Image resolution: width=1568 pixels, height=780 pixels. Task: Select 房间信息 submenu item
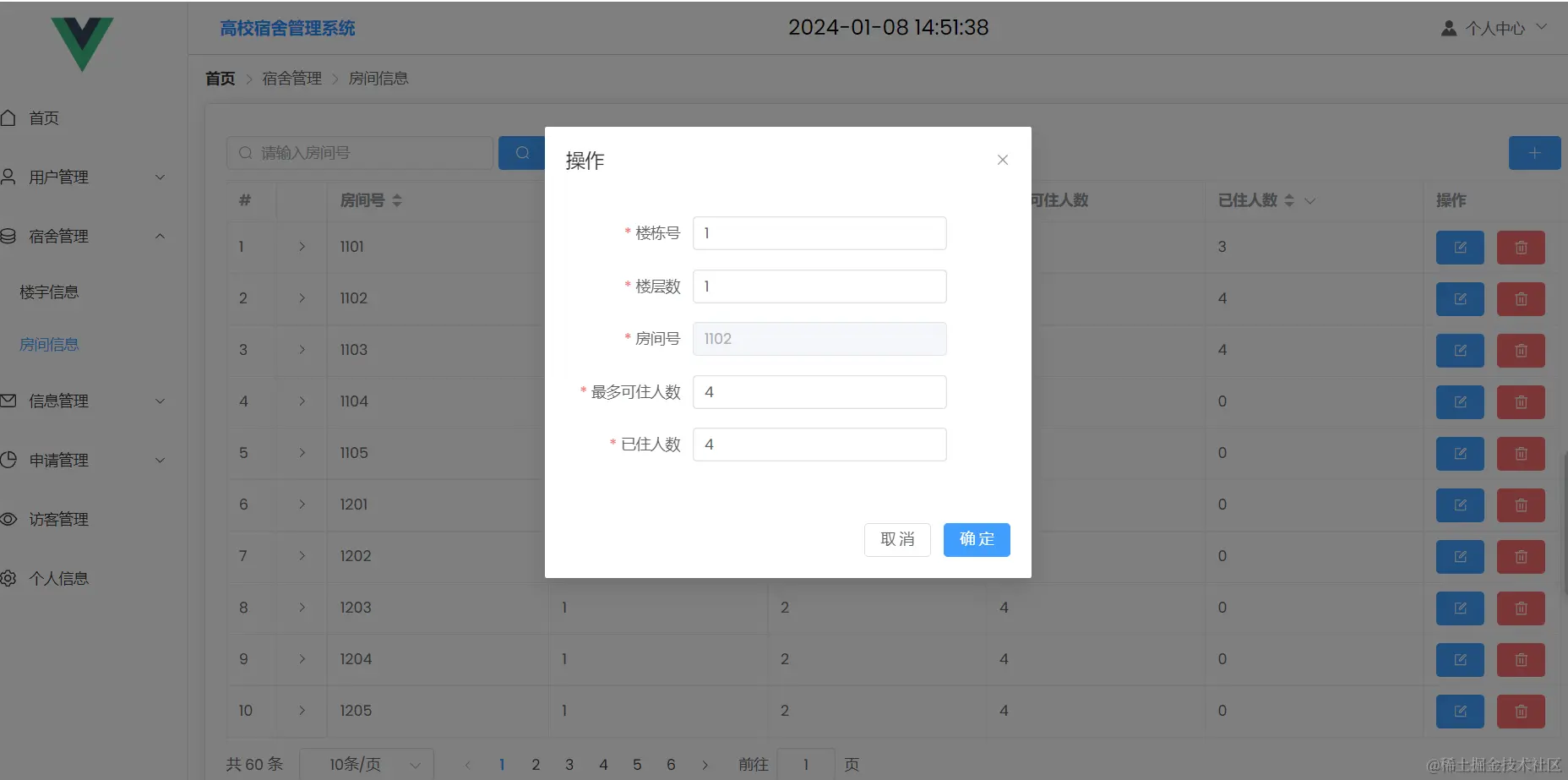click(49, 345)
